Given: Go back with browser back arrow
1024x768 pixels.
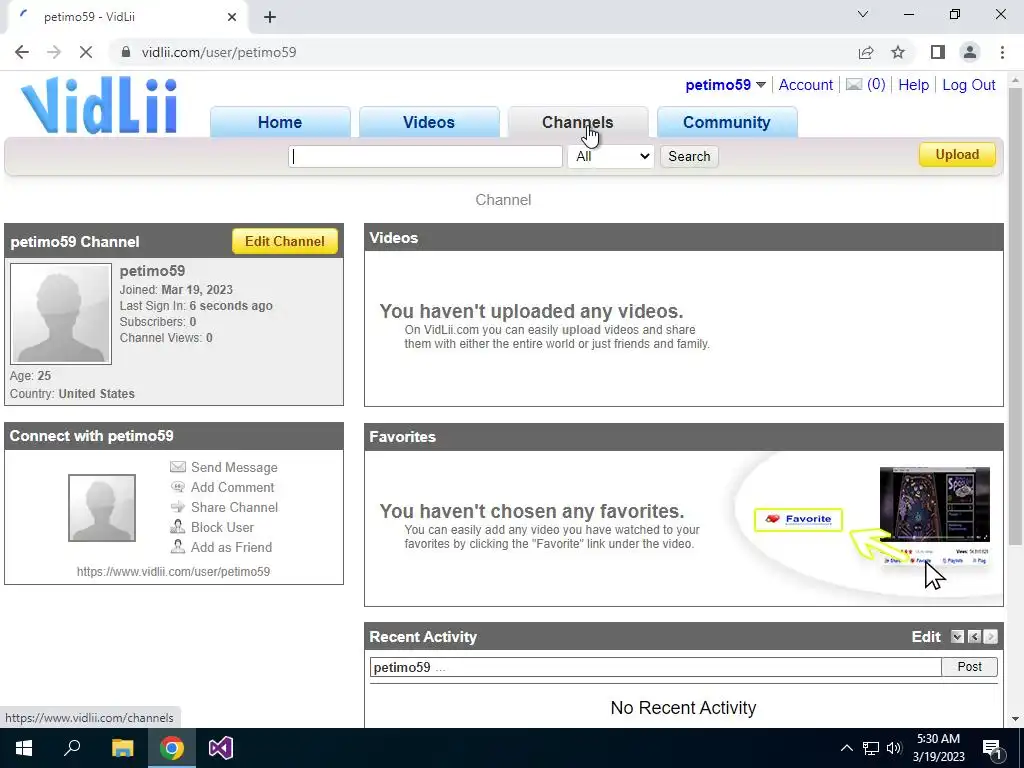Looking at the screenshot, I should point(22,52).
